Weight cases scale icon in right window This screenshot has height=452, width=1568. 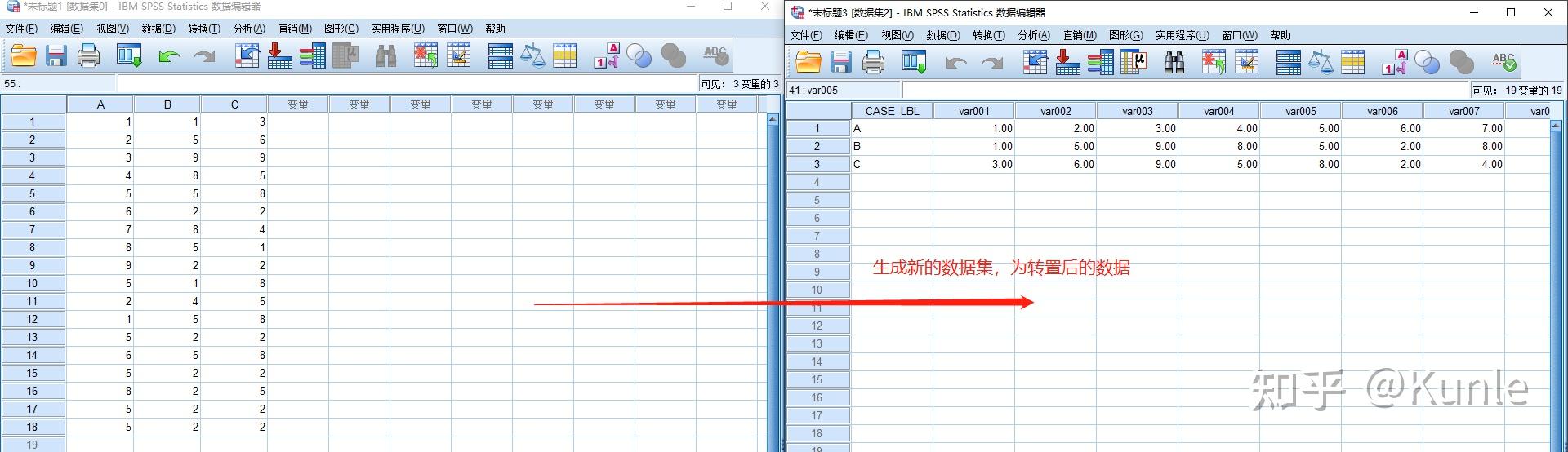(x=1321, y=62)
